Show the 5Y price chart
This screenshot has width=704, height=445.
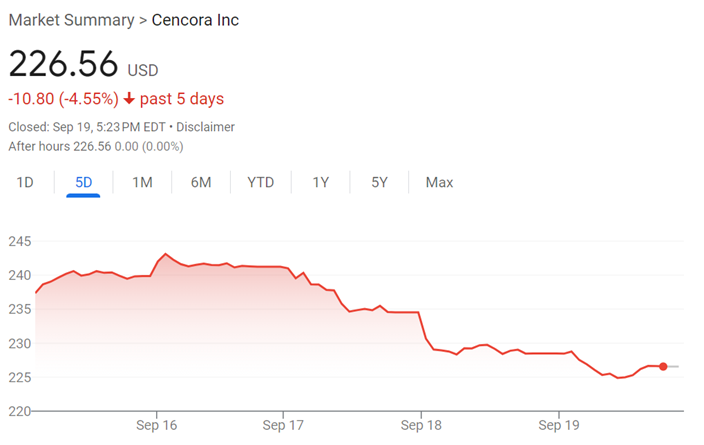point(379,182)
